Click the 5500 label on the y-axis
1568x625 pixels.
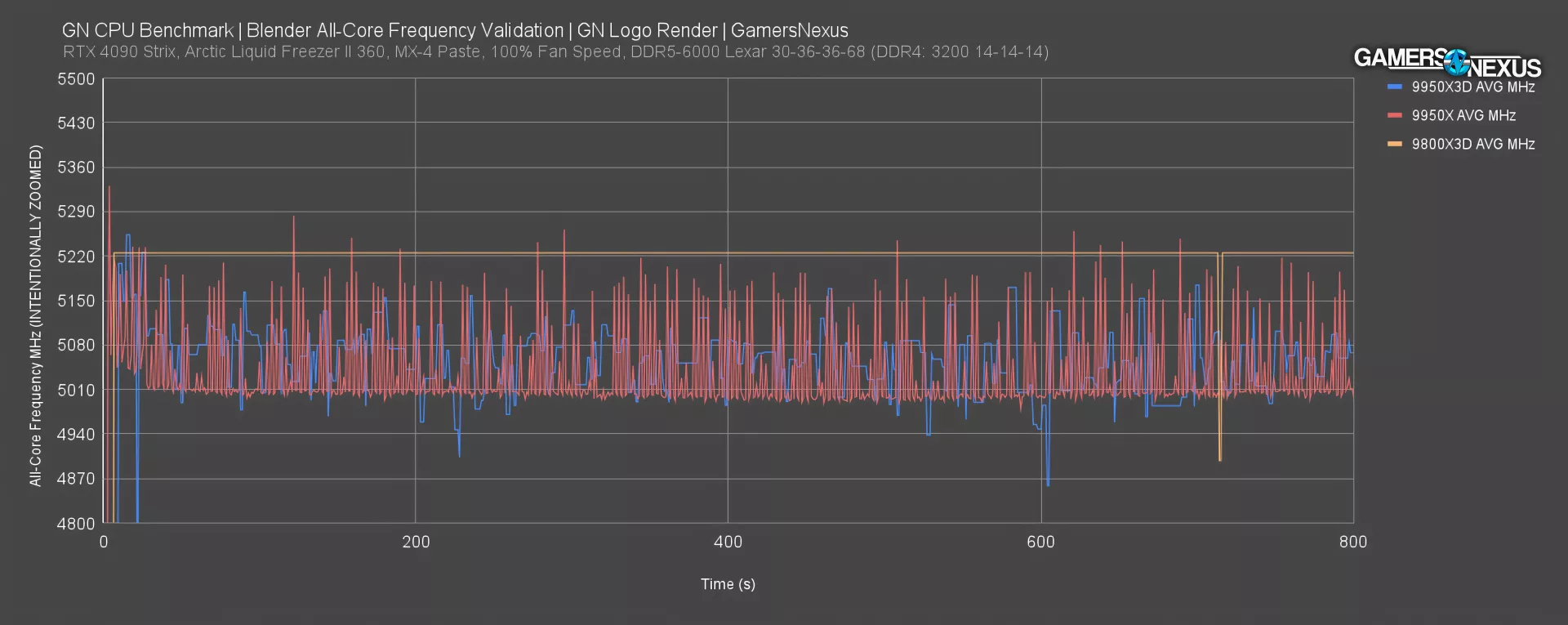pyautogui.click(x=76, y=79)
